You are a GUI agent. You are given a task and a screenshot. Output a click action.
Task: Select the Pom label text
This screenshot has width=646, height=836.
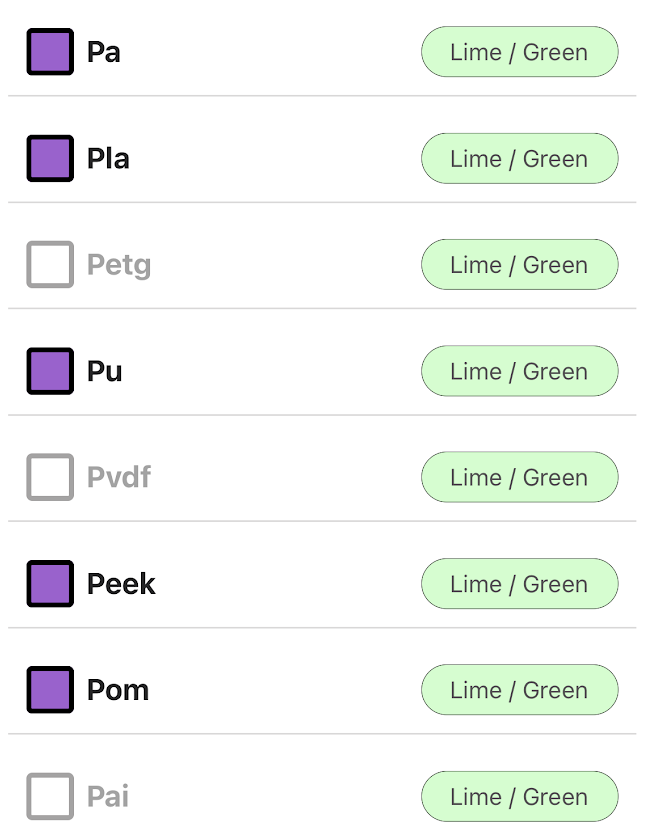[118, 690]
